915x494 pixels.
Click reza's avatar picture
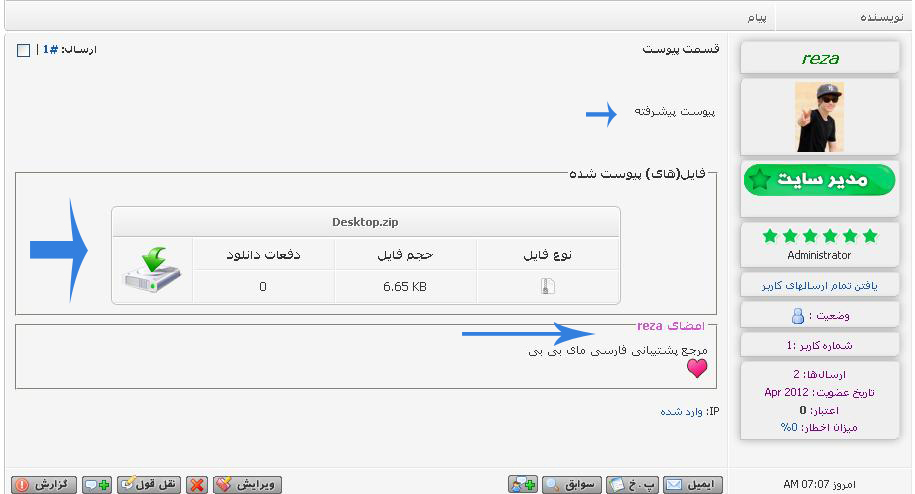(819, 117)
